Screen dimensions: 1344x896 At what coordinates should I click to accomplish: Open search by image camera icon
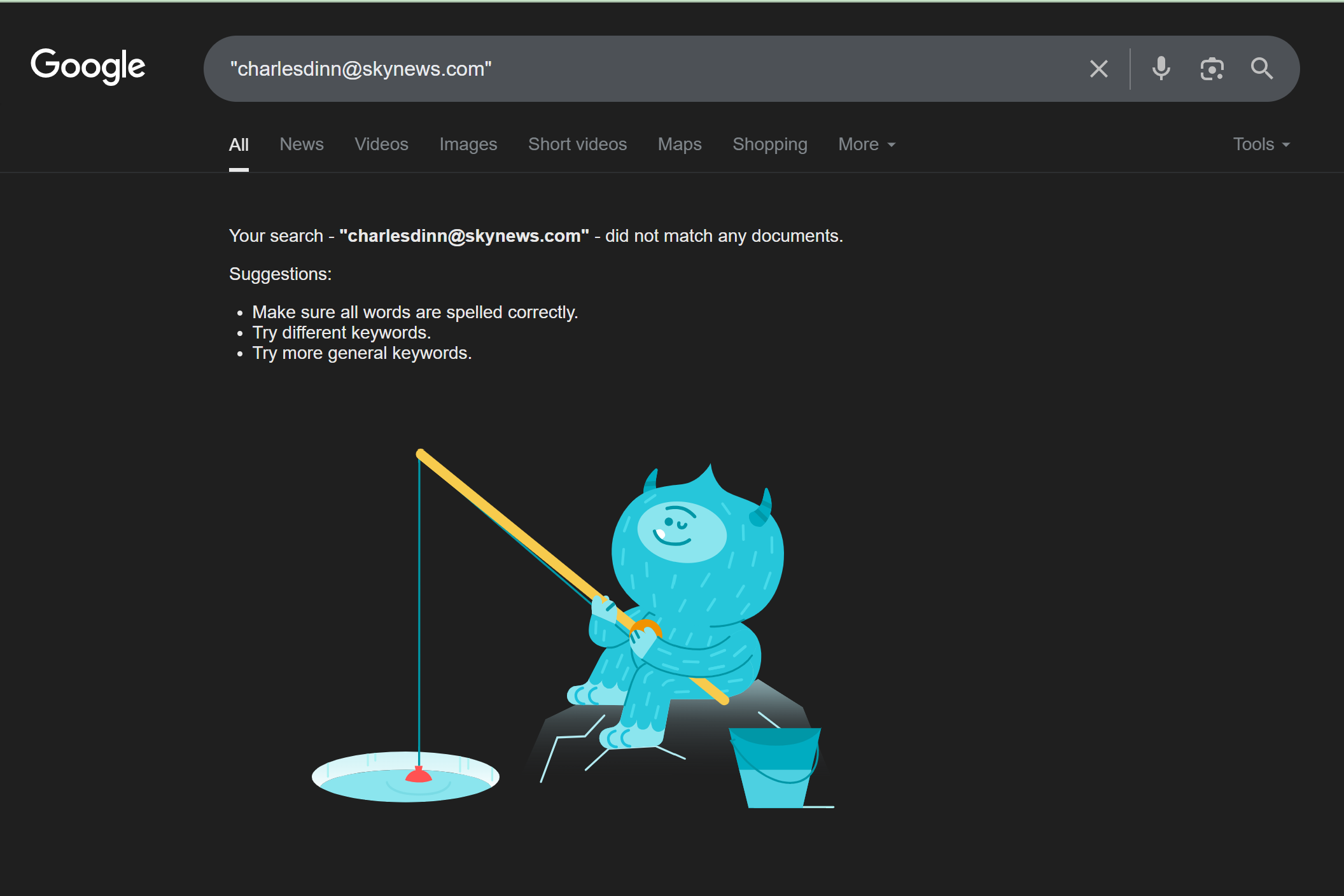click(x=1212, y=69)
